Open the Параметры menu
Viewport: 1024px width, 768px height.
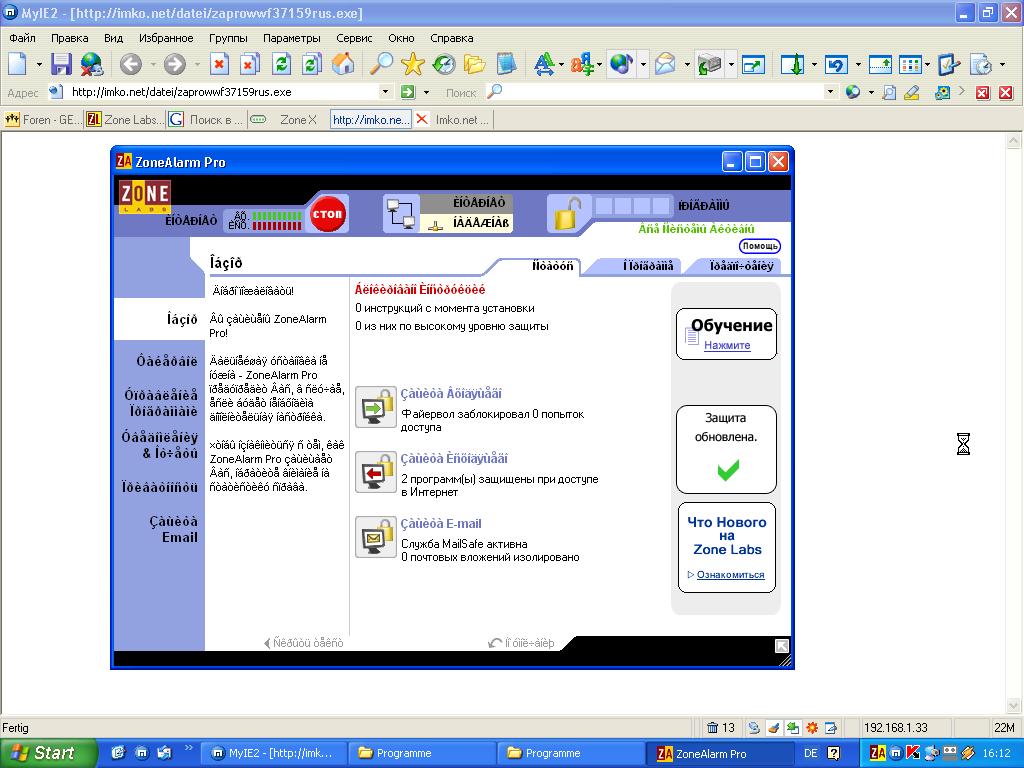tap(291, 38)
